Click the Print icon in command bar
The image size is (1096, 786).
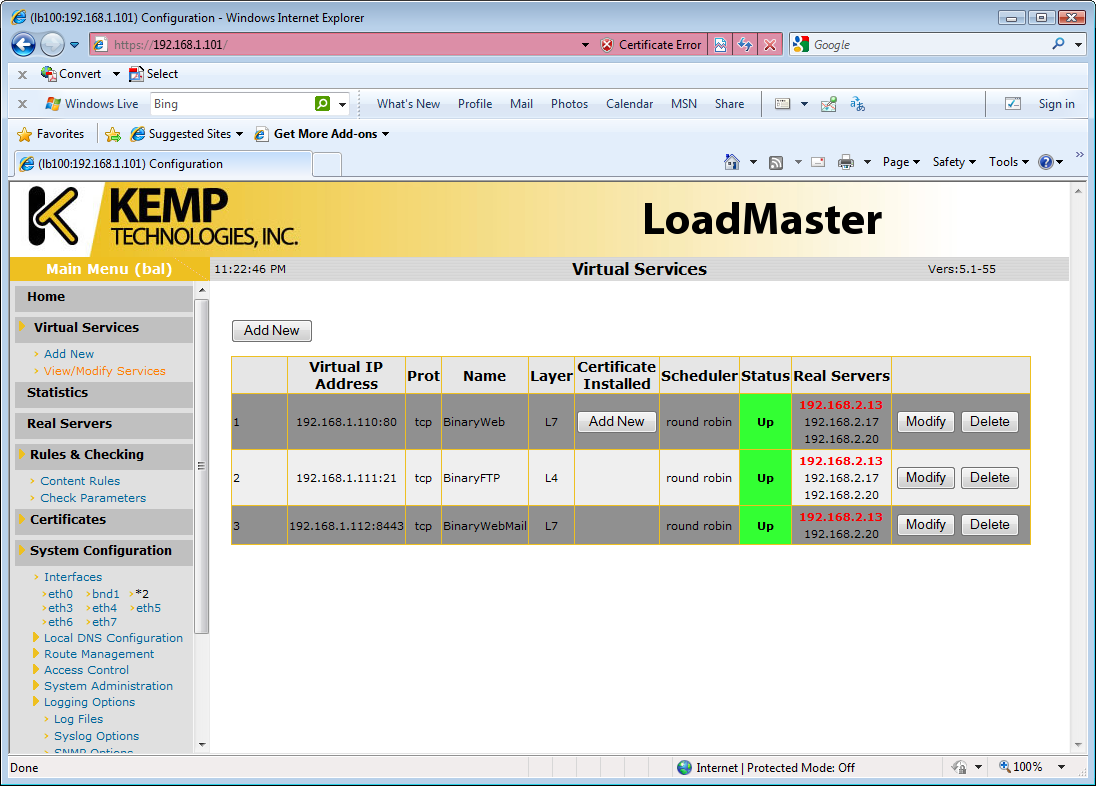[846, 162]
